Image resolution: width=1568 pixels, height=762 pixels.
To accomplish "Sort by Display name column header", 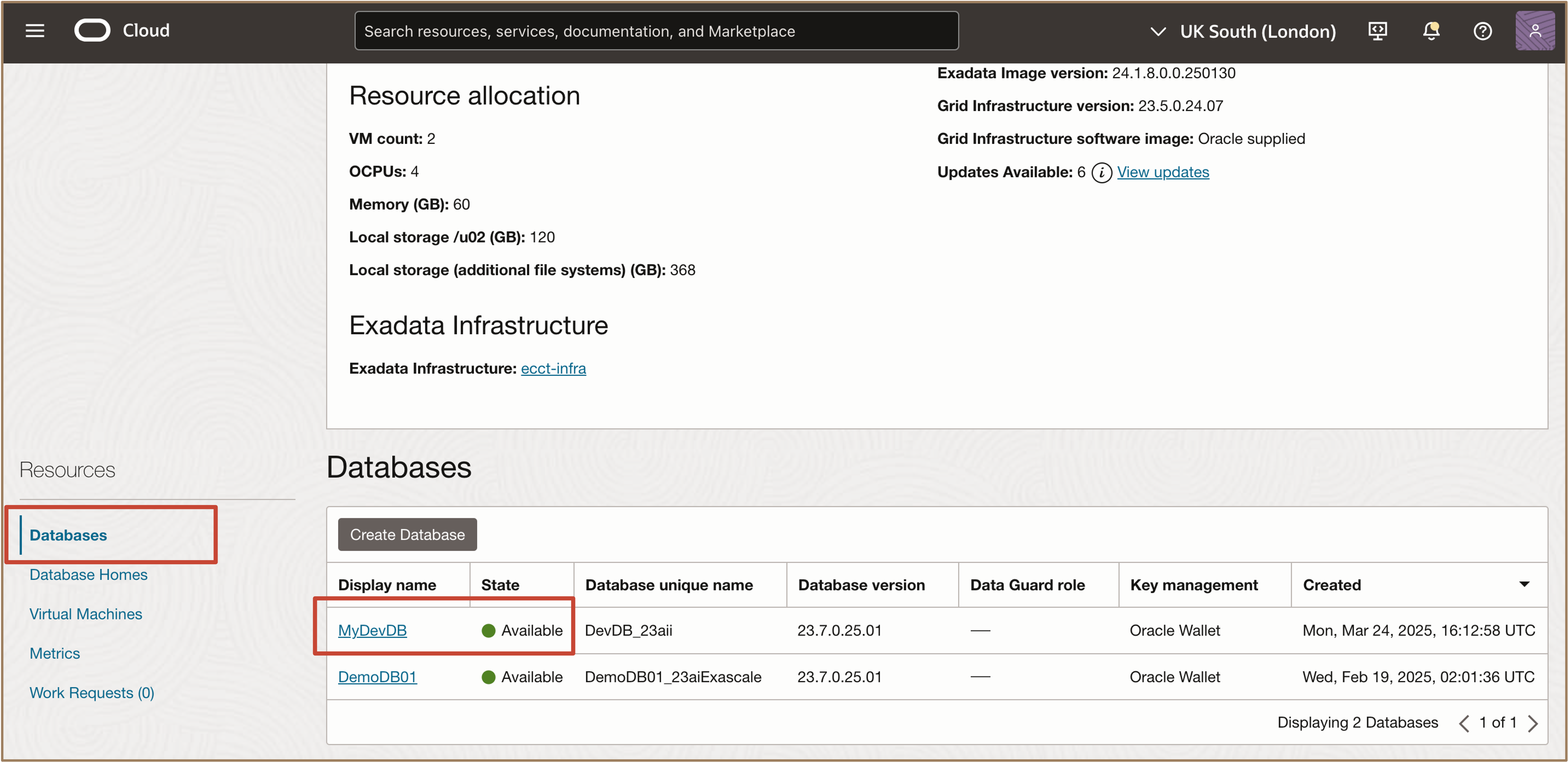I will pyautogui.click(x=387, y=585).
